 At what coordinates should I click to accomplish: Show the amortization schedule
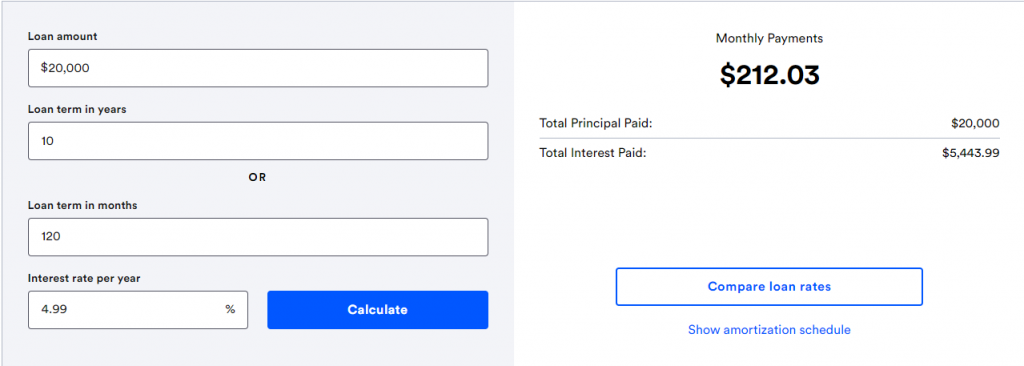coord(769,330)
